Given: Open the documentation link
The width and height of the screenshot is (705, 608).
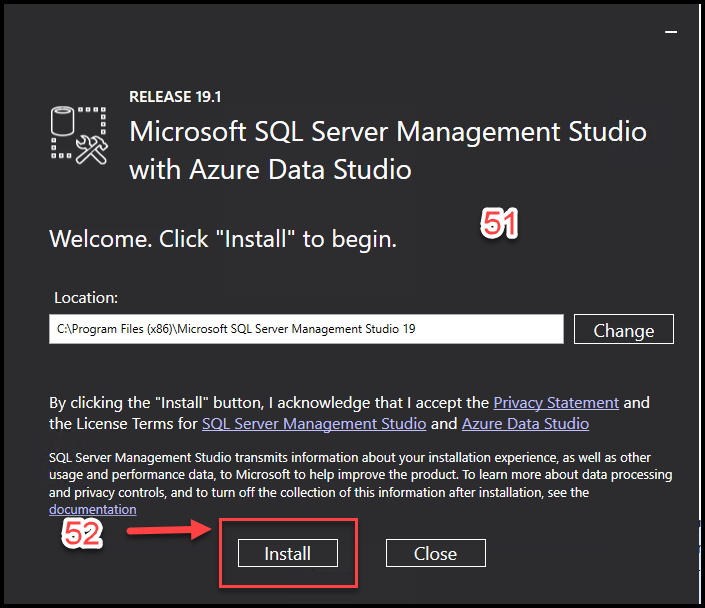Looking at the screenshot, I should point(93,510).
